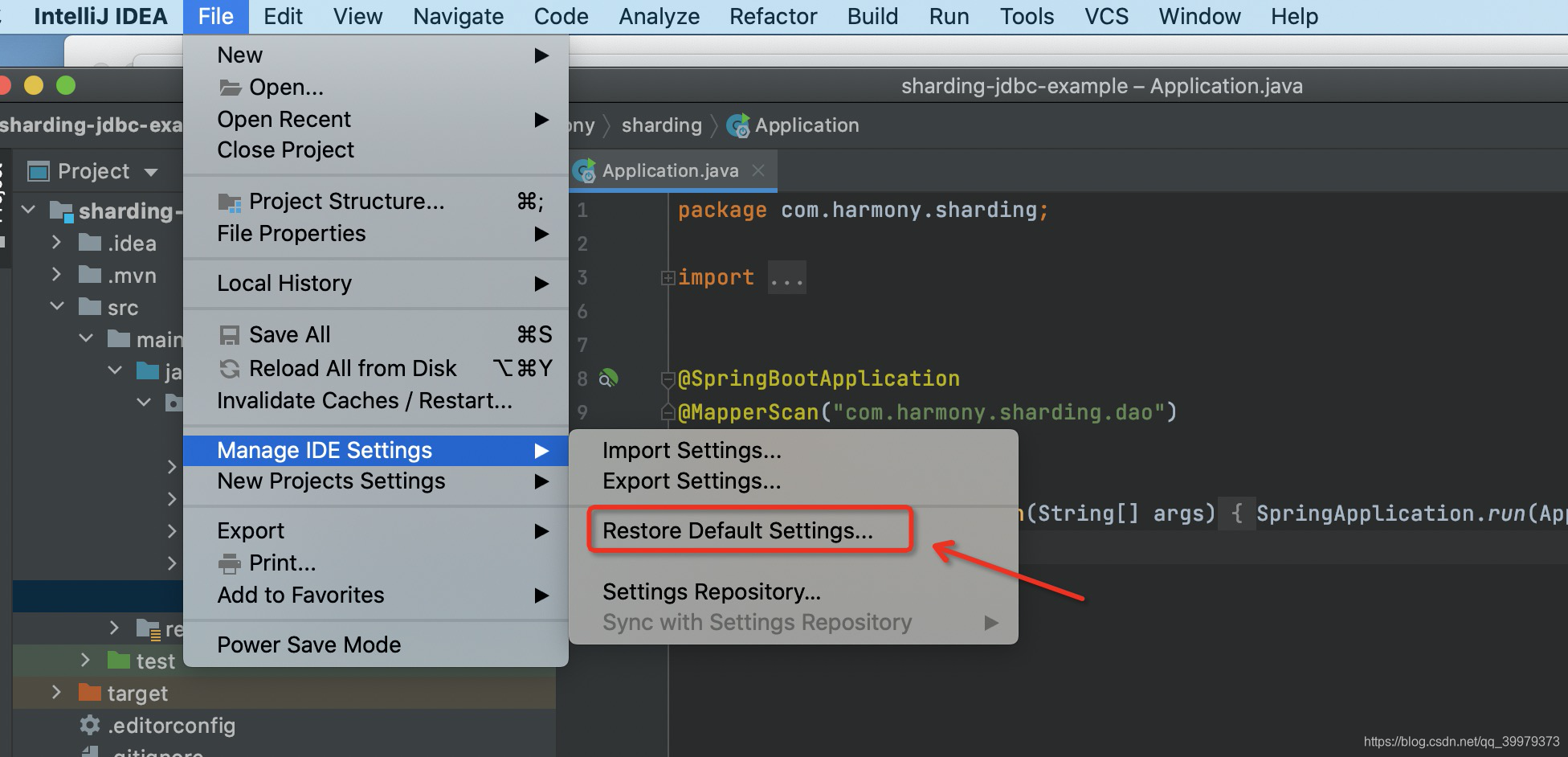The width and height of the screenshot is (1568, 757).
Task: Open the Project view dropdown arrow
Action: (151, 172)
